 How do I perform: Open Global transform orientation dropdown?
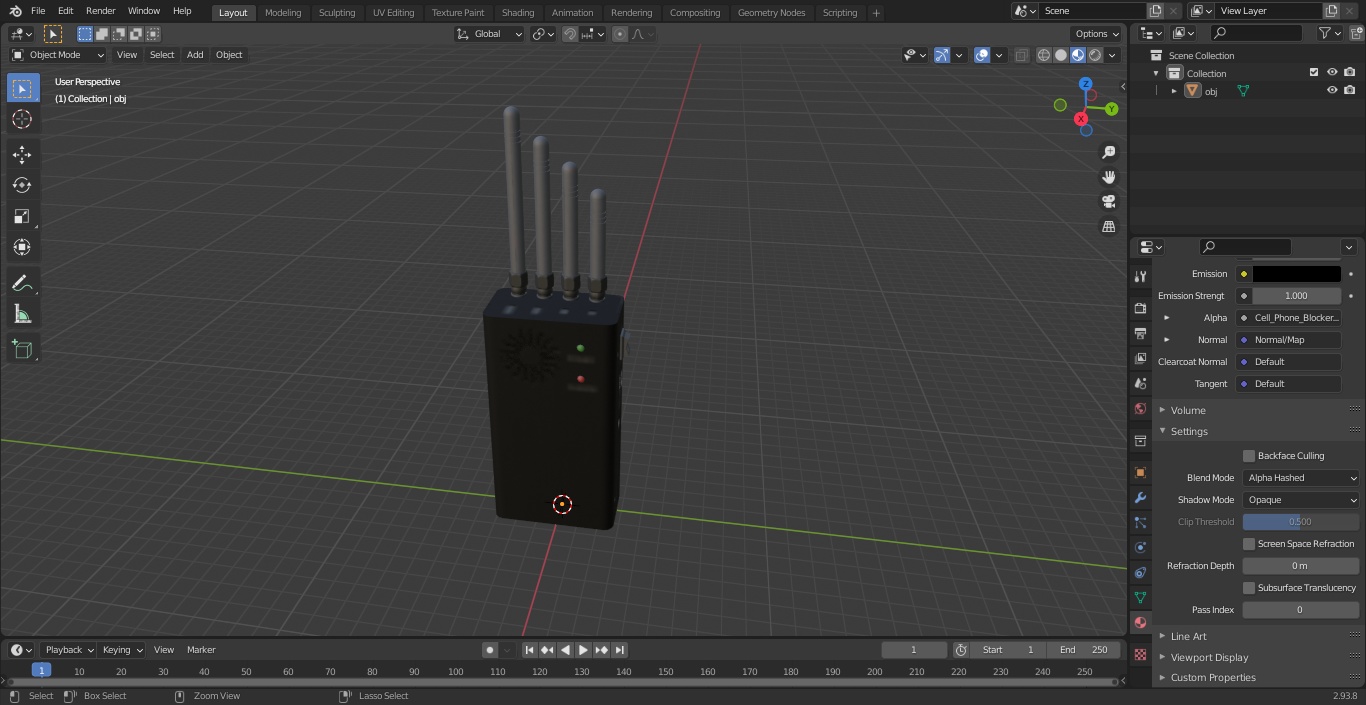point(490,34)
